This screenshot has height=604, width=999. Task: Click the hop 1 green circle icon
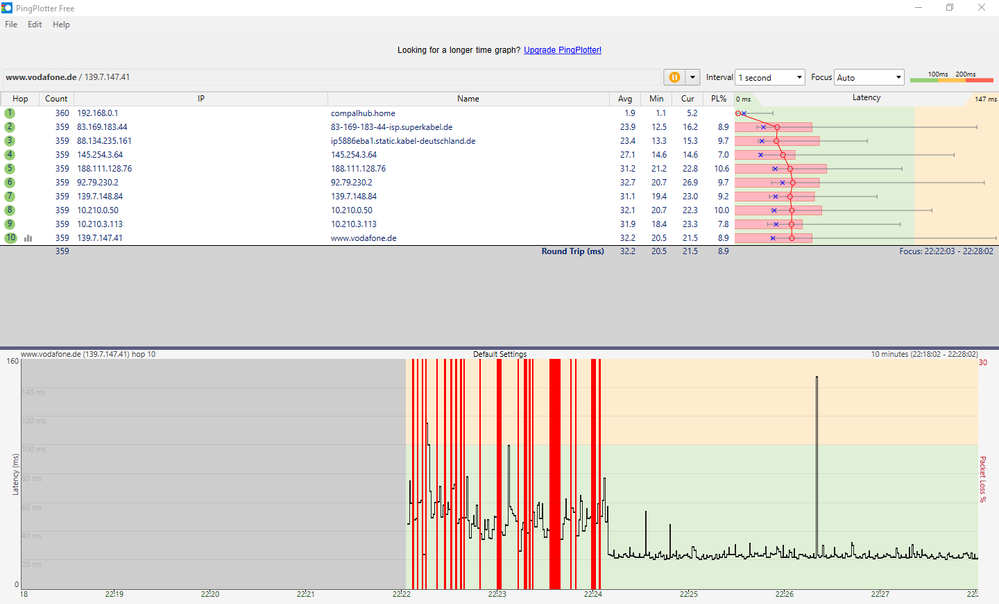[10, 114]
